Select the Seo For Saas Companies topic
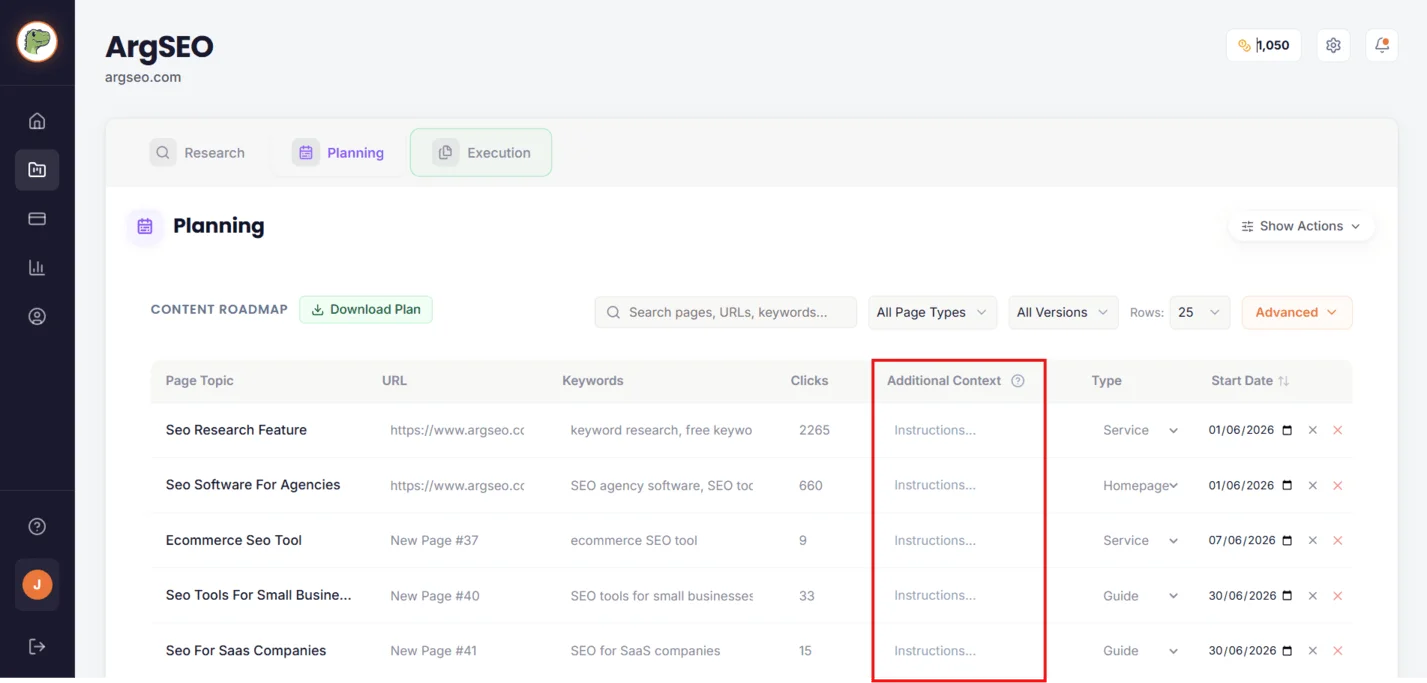The height and width of the screenshot is (683, 1427). (x=246, y=650)
